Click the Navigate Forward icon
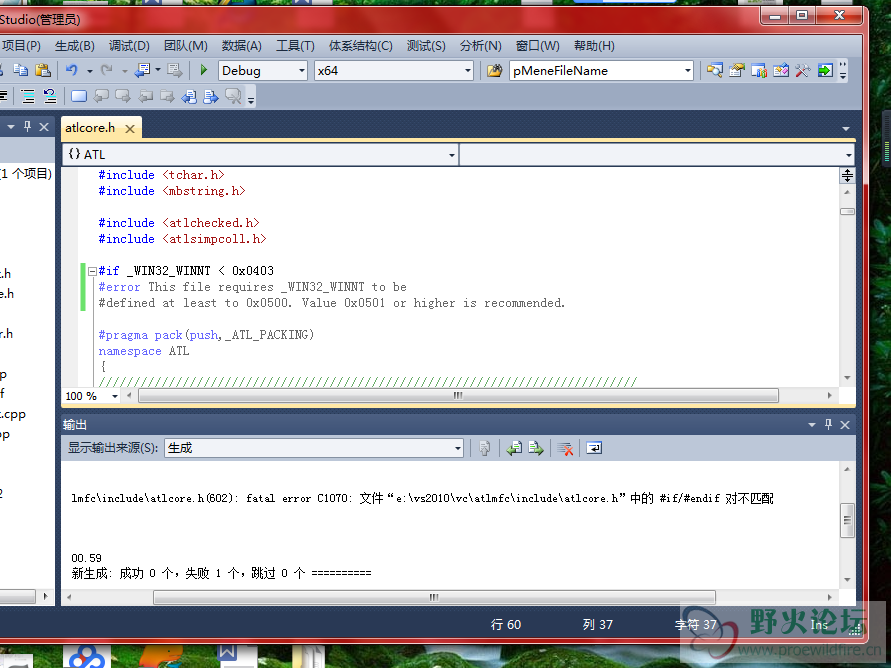 point(174,70)
